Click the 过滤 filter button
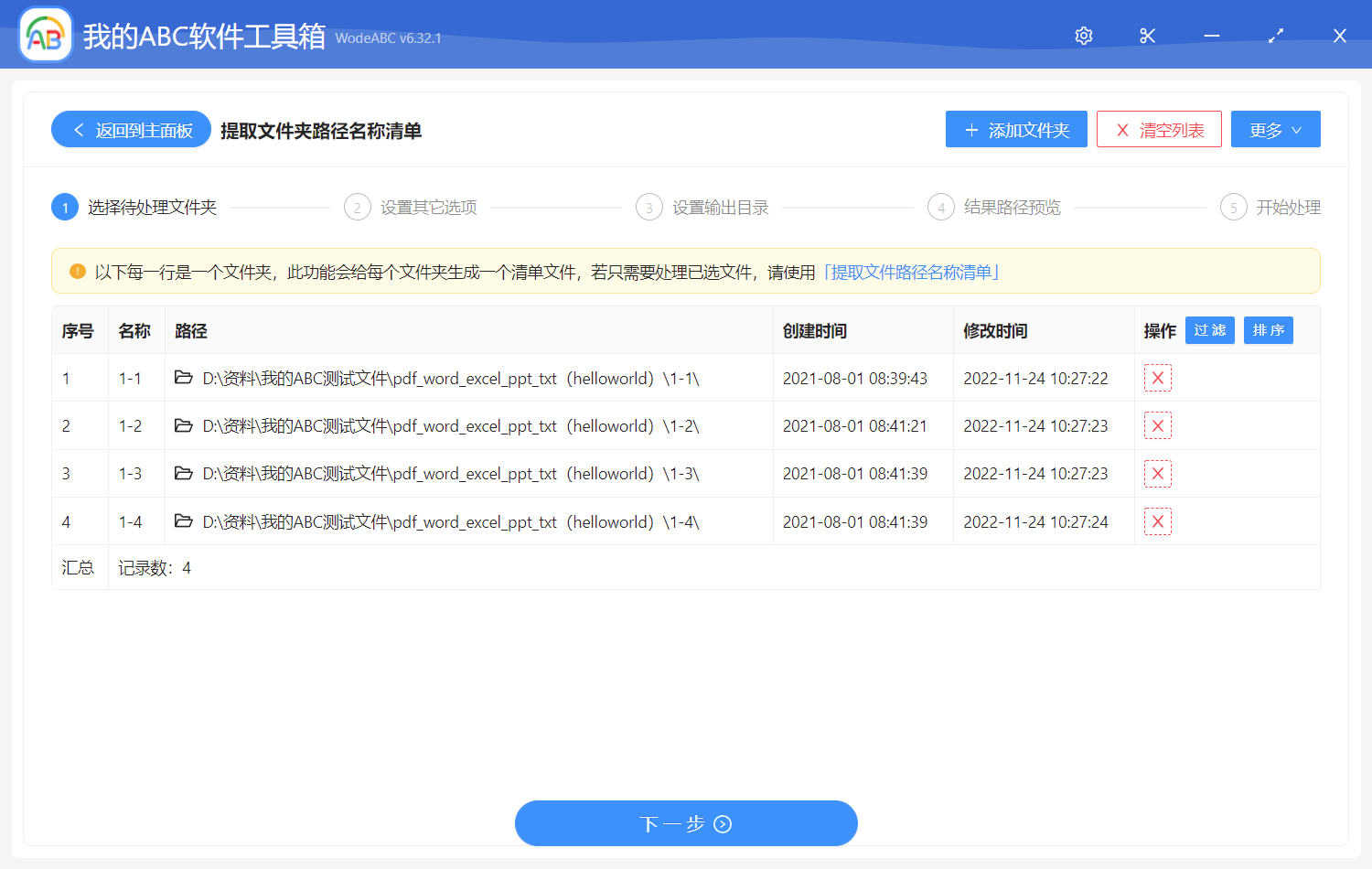The height and width of the screenshot is (869, 1372). coord(1209,330)
